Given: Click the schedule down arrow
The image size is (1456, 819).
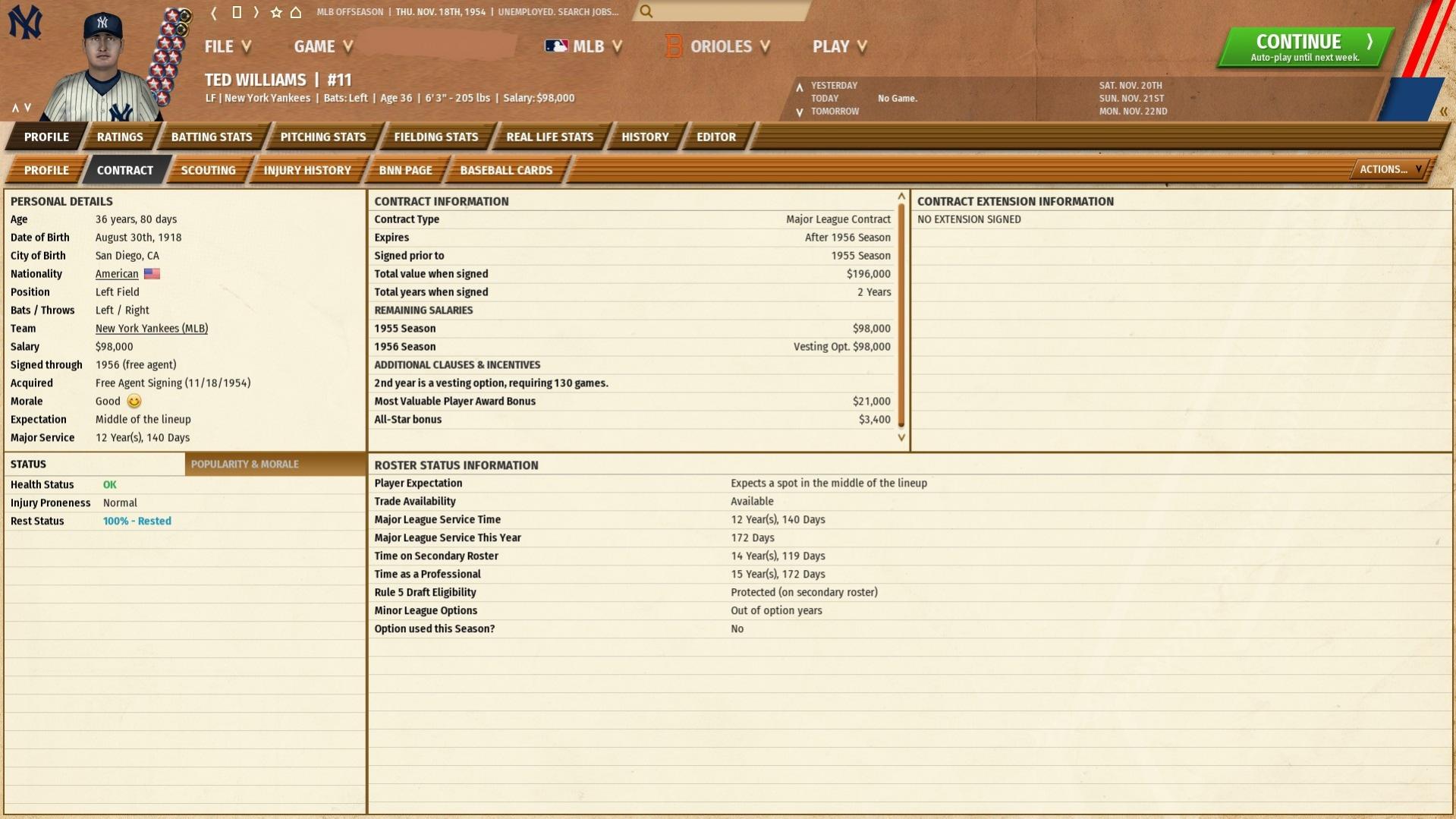Looking at the screenshot, I should [799, 112].
